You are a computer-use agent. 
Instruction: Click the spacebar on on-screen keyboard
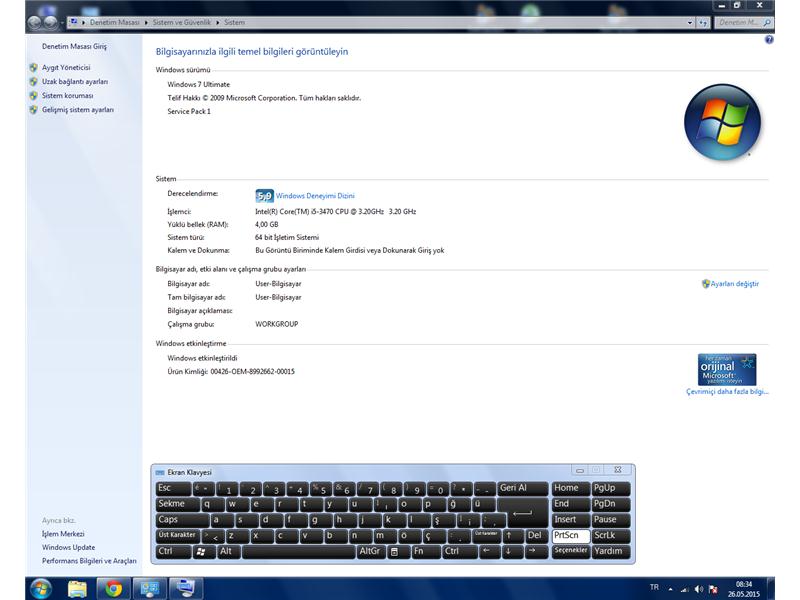(x=298, y=552)
